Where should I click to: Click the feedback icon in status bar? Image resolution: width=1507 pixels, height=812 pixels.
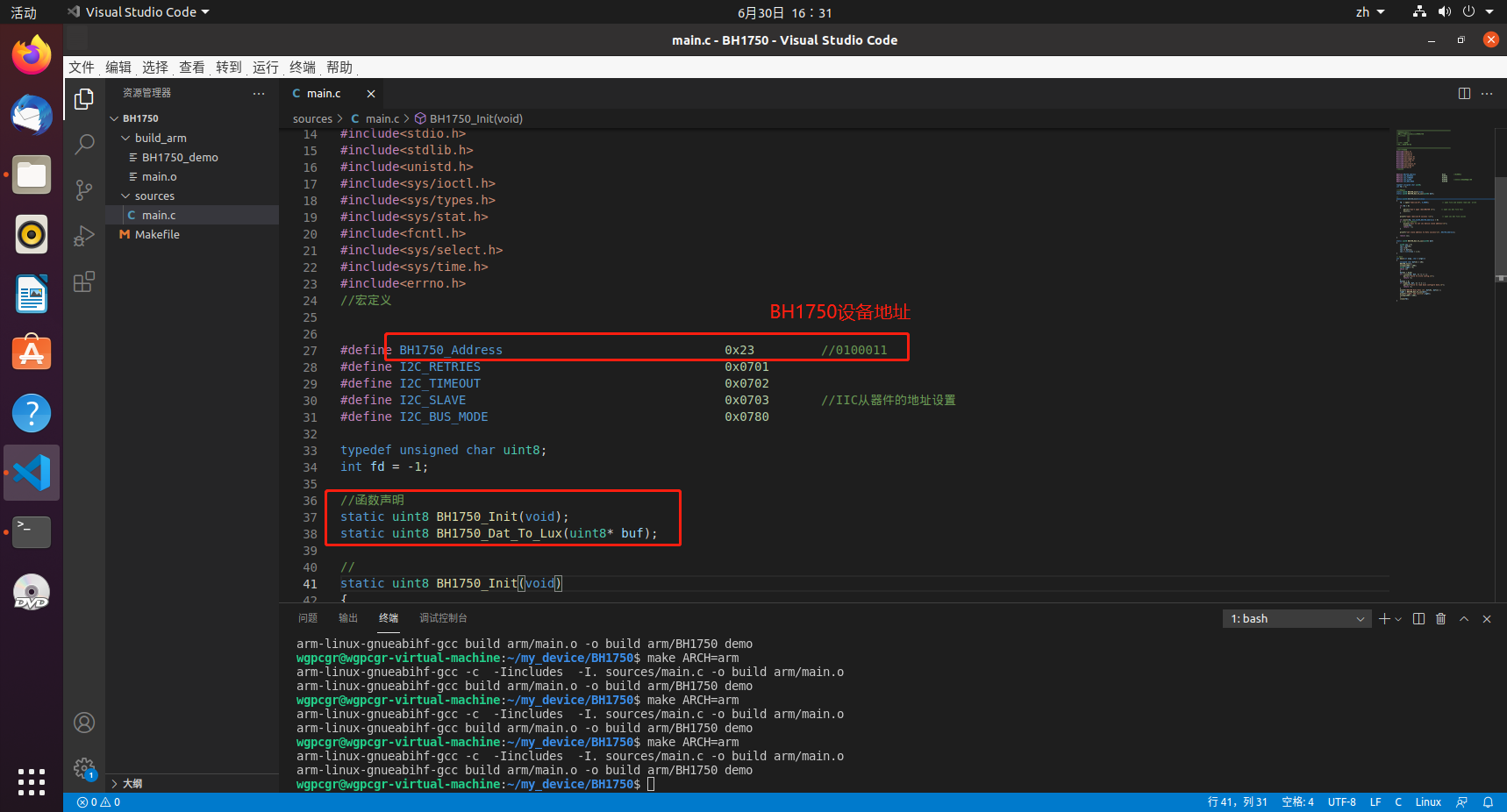1461,802
